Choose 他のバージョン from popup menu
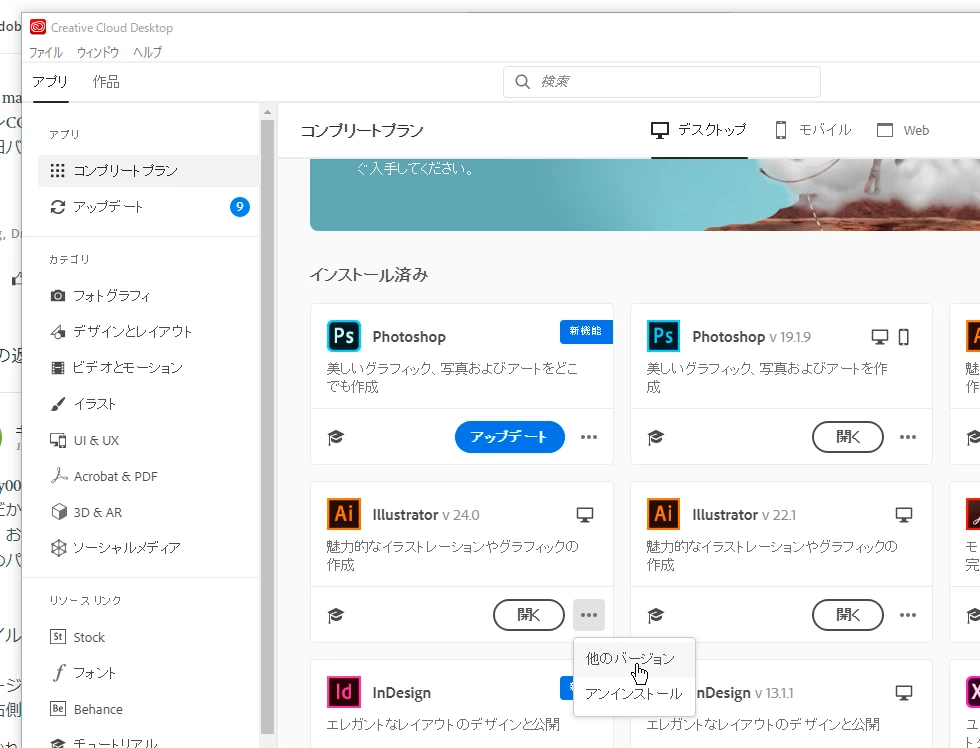 tap(634, 659)
